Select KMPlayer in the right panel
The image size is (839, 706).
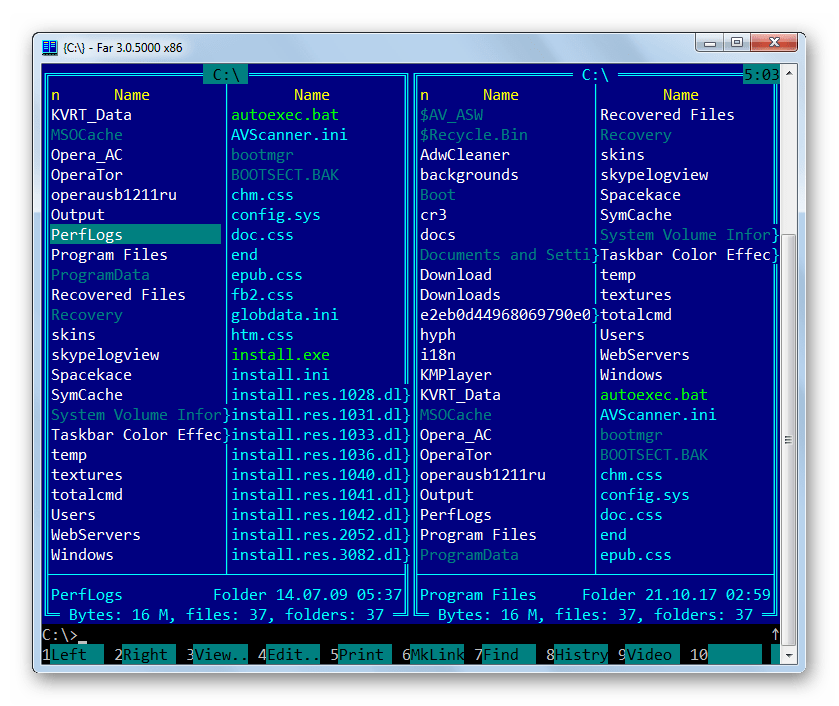tap(455, 375)
